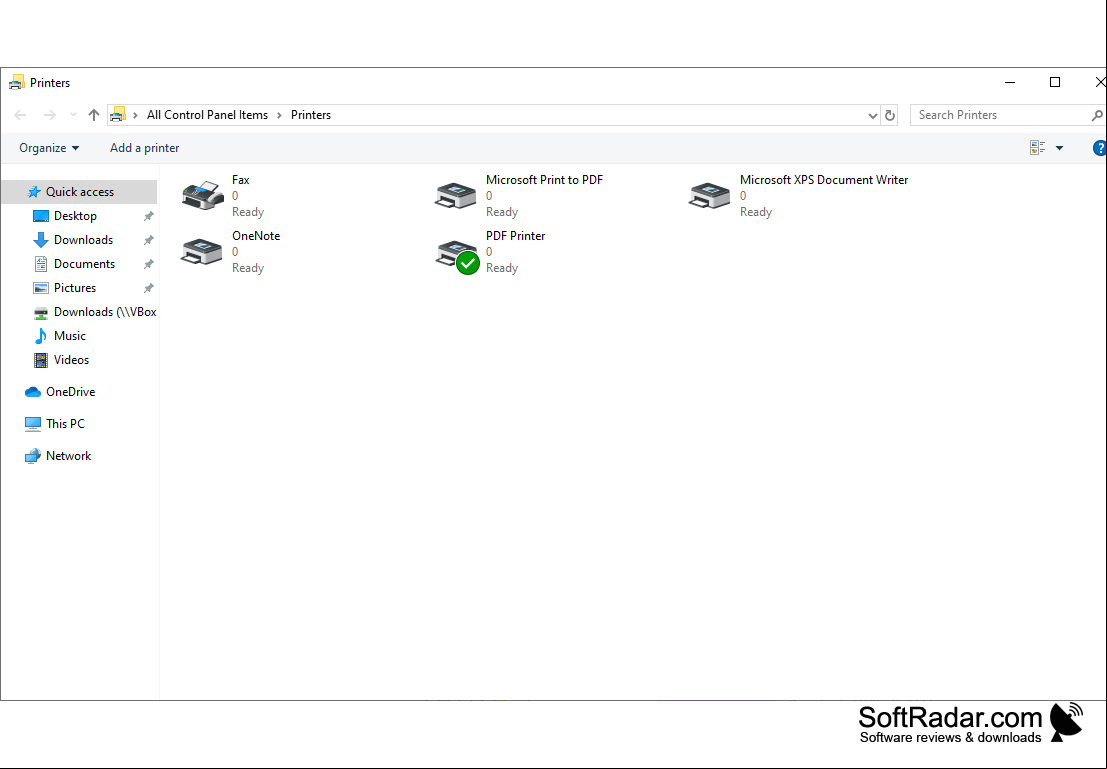The height and width of the screenshot is (769, 1107).
Task: Click the Forward navigation arrow
Action: [49, 115]
